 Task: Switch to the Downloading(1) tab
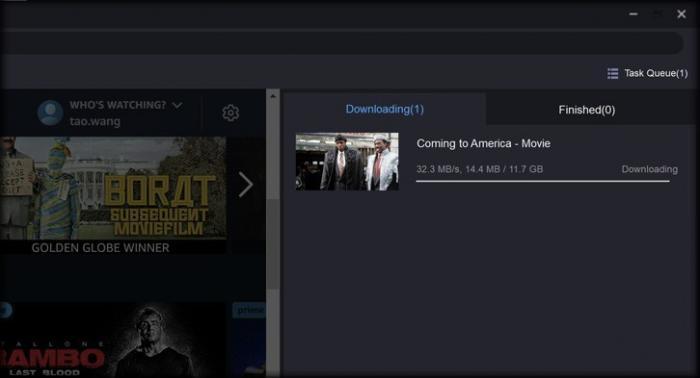point(384,109)
